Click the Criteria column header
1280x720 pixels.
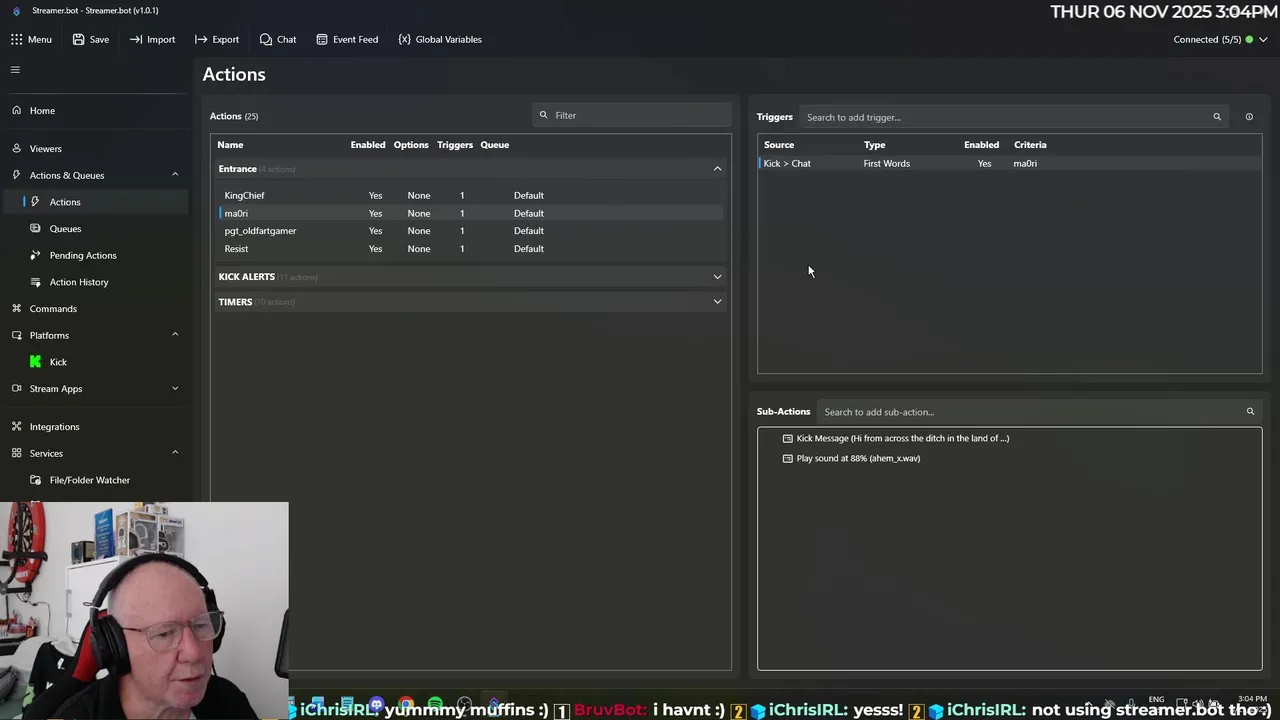click(1030, 145)
